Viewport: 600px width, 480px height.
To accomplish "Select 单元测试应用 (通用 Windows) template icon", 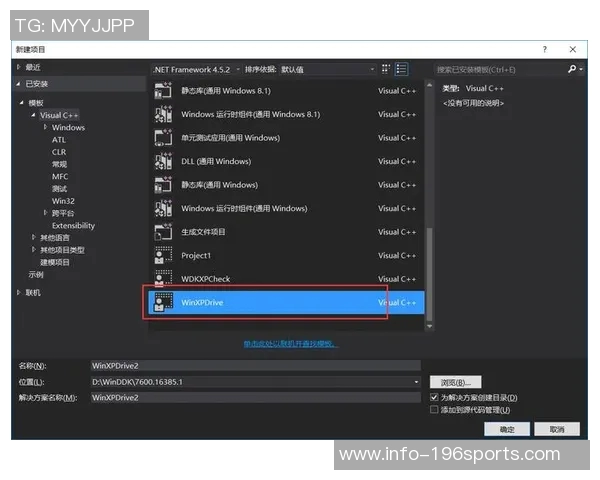I will pyautogui.click(x=163, y=137).
